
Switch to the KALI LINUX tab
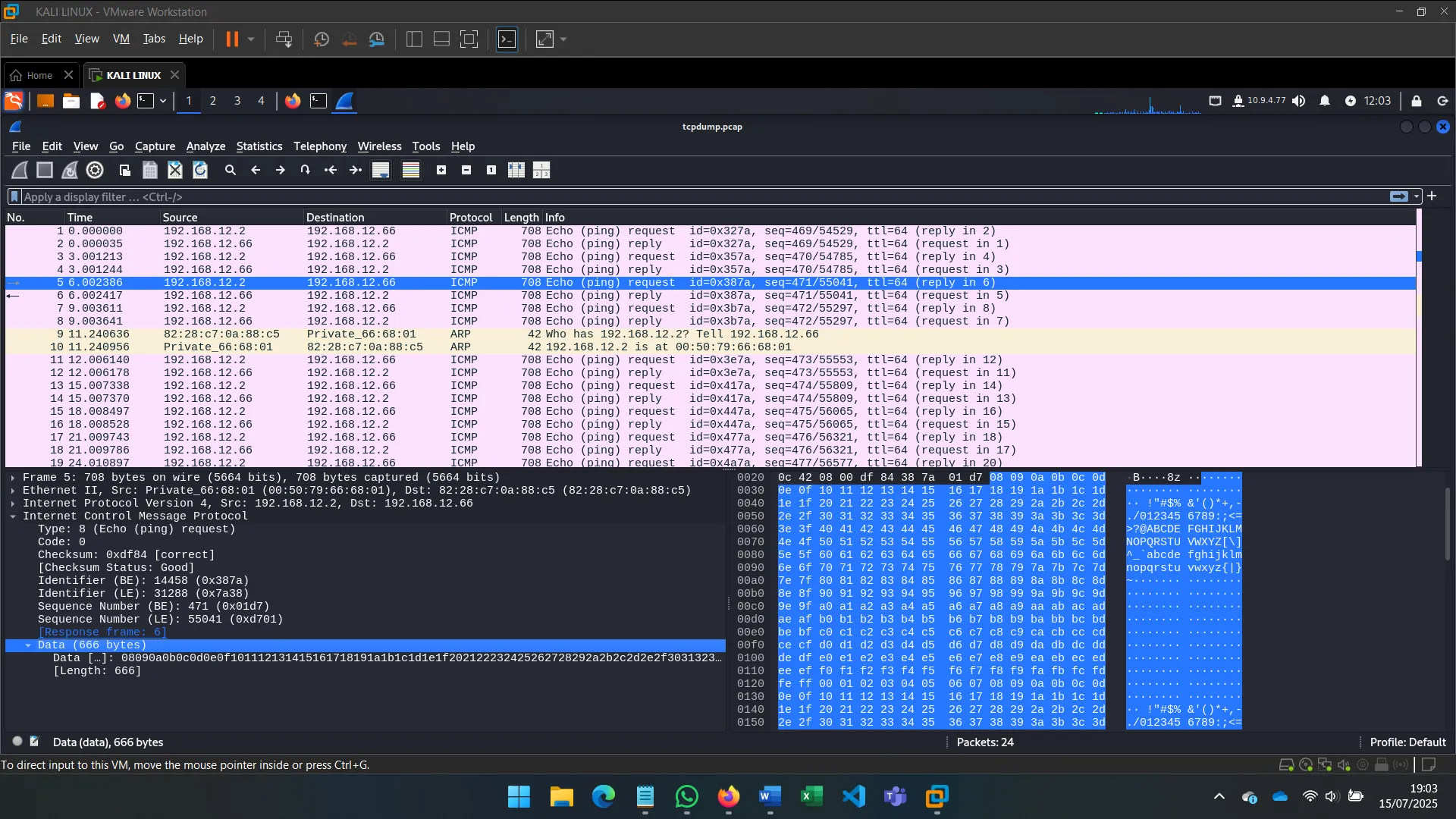coord(133,74)
